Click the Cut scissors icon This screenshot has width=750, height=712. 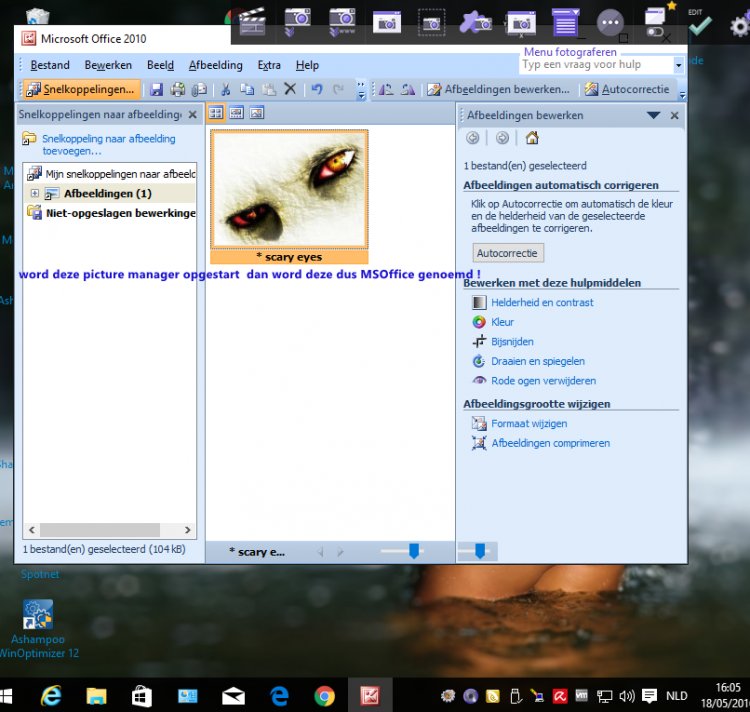tap(226, 89)
